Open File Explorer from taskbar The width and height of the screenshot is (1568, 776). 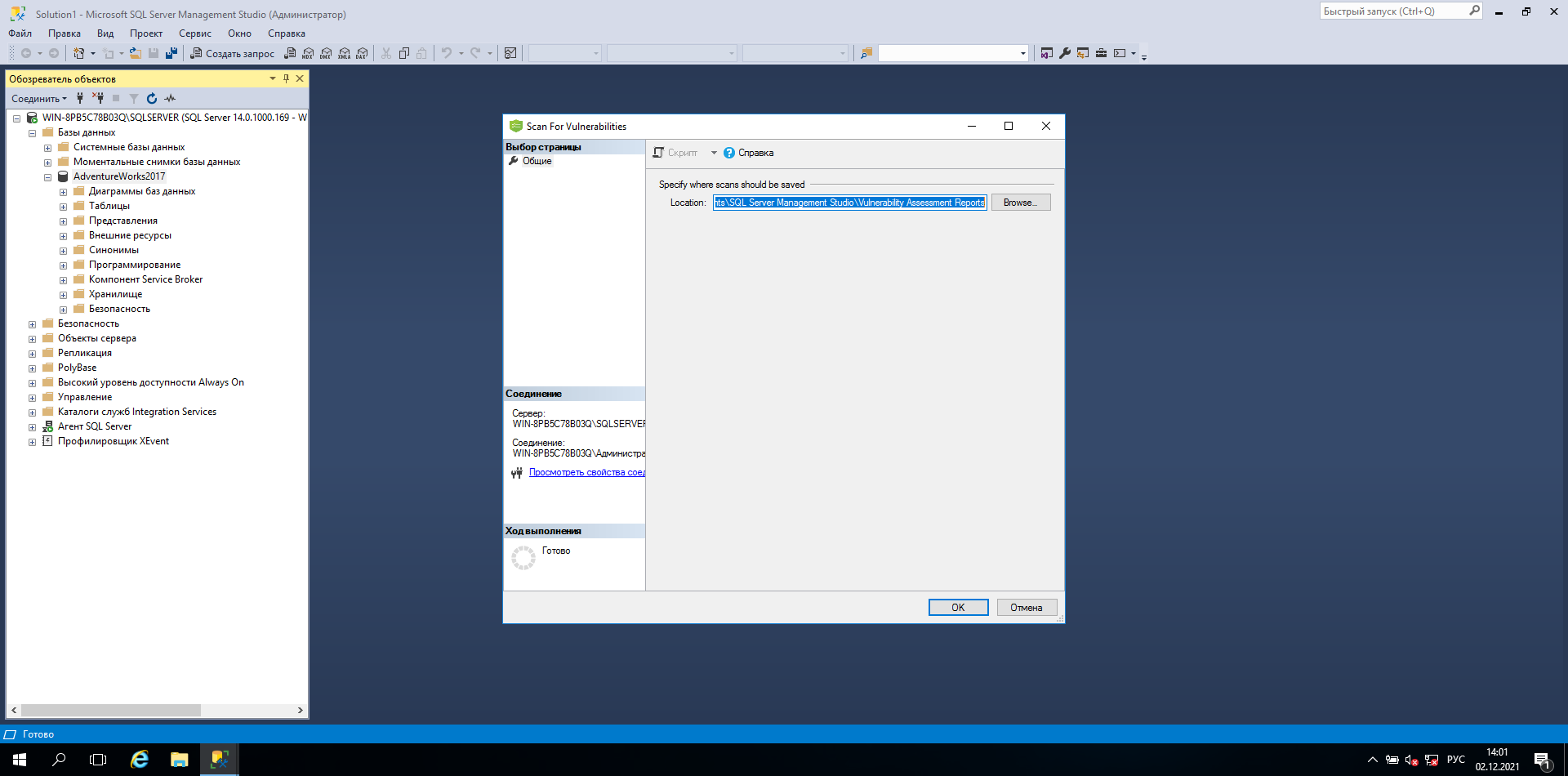coord(180,760)
